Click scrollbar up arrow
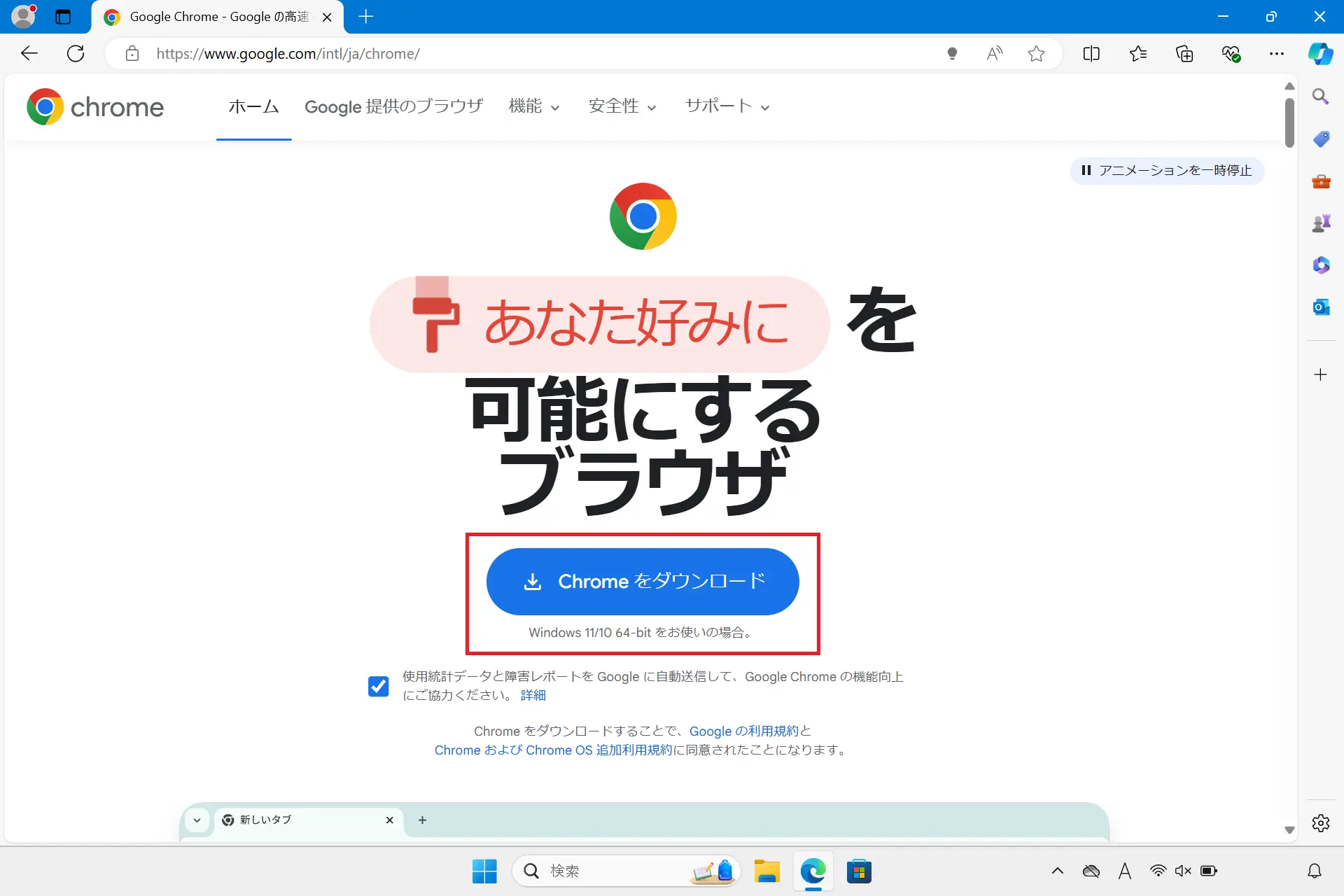Screen dimensions: 1344x896 coord(1289,86)
